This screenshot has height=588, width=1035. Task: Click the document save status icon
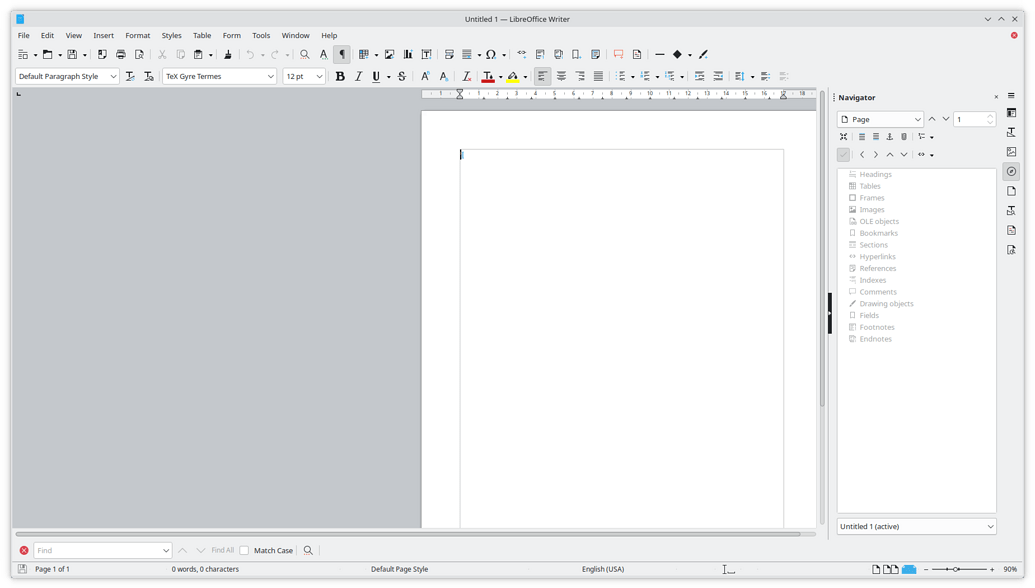point(22,569)
